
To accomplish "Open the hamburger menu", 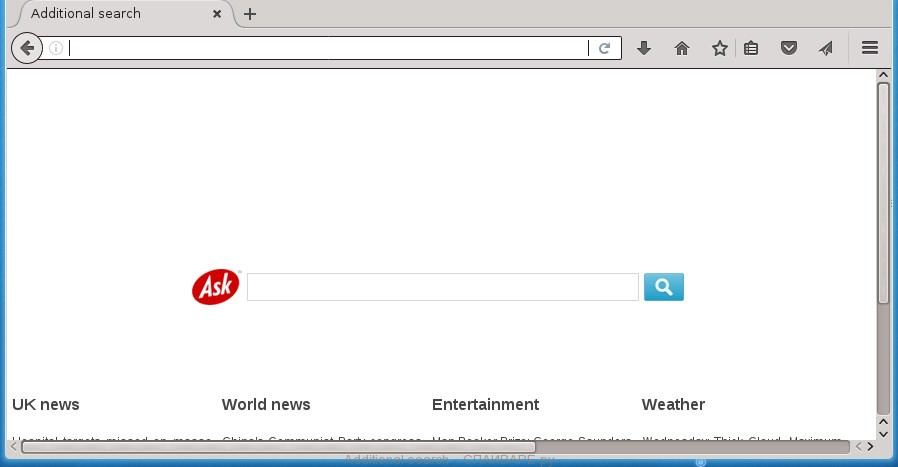I will 869,48.
